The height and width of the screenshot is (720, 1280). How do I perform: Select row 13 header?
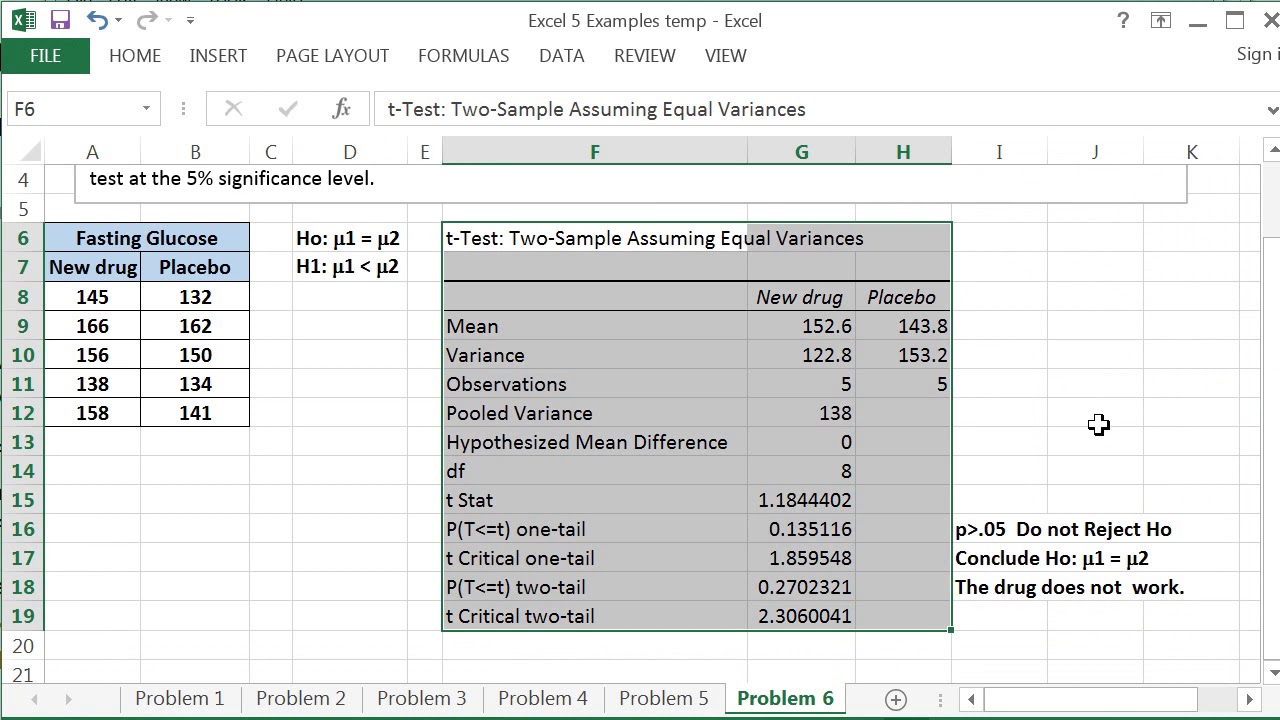point(22,442)
